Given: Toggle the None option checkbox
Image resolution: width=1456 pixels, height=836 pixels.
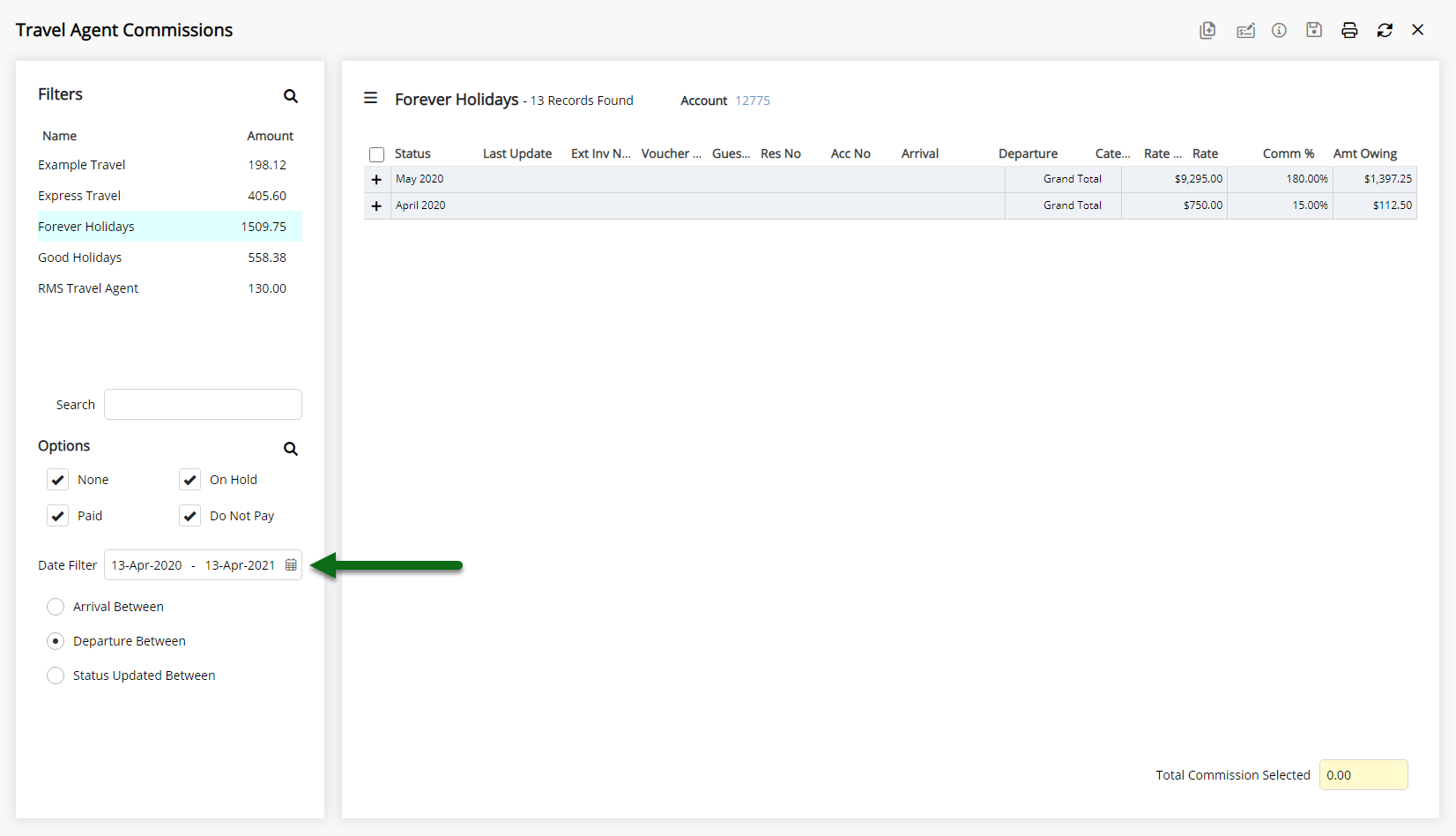Looking at the screenshot, I should pyautogui.click(x=58, y=480).
